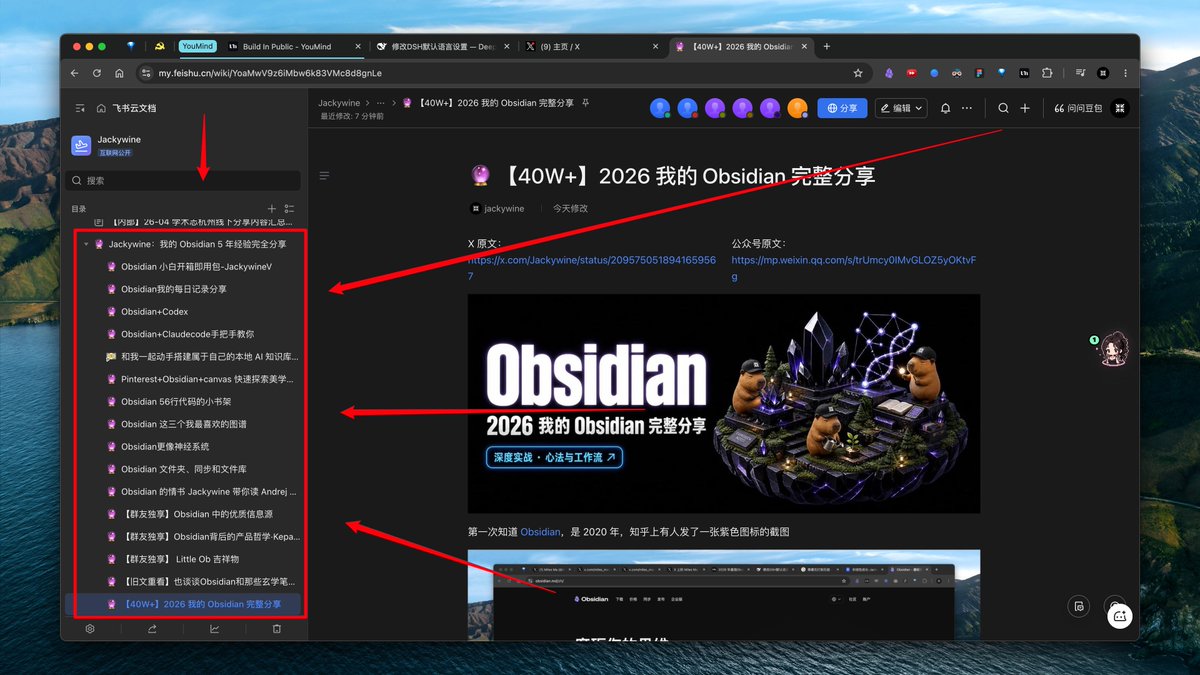Viewport: 1200px width, 675px height.
Task: Open '【群友独享】 Little Ob 吉祥物' page
Action: 180,559
